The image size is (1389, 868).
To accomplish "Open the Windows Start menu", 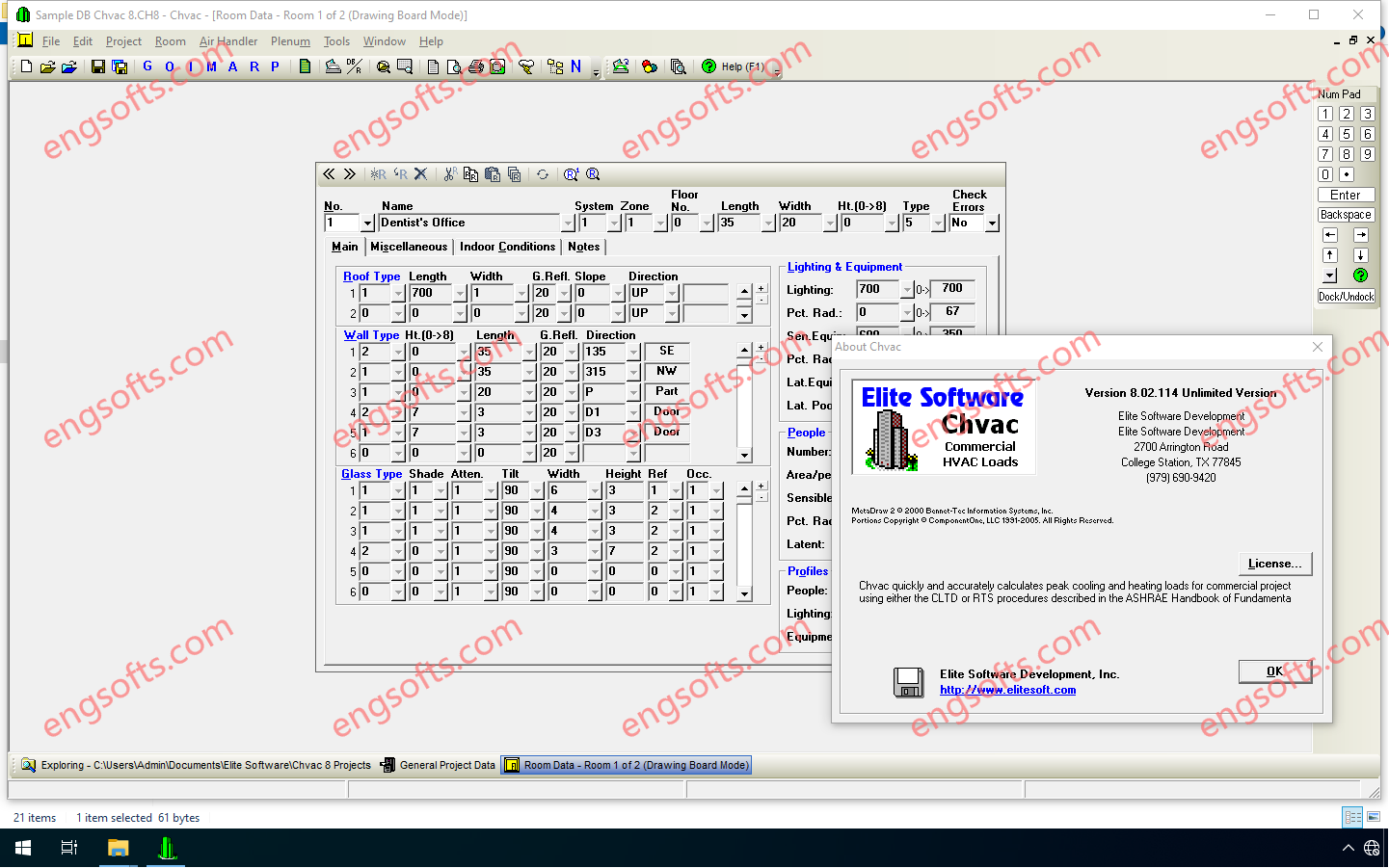I will pyautogui.click(x=23, y=848).
